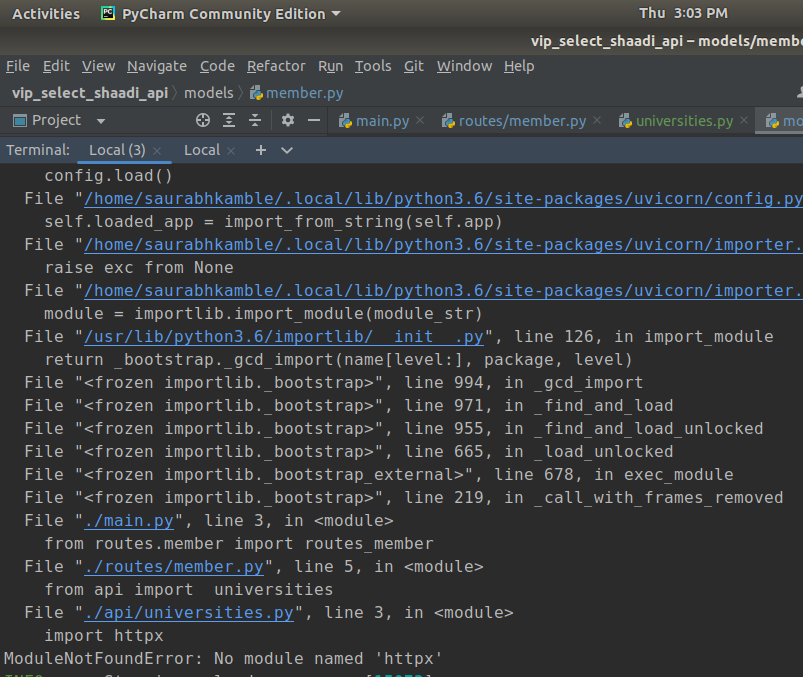Open importlib/__init__.py traceback link
Image resolution: width=803 pixels, height=677 pixels.
[284, 337]
